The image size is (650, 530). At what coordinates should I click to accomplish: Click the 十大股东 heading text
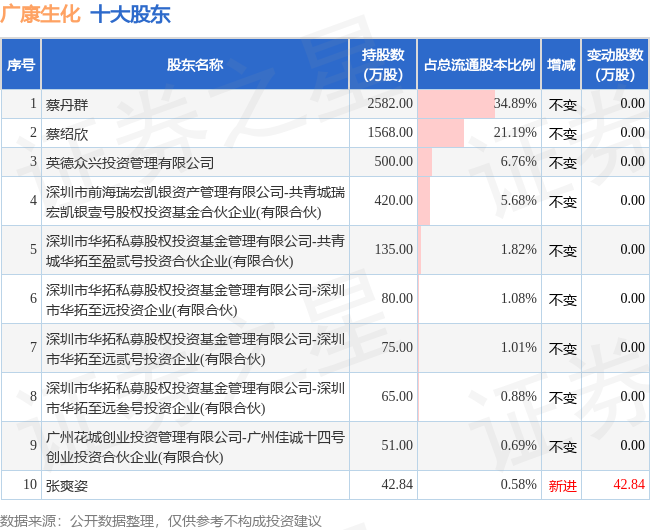(130, 14)
